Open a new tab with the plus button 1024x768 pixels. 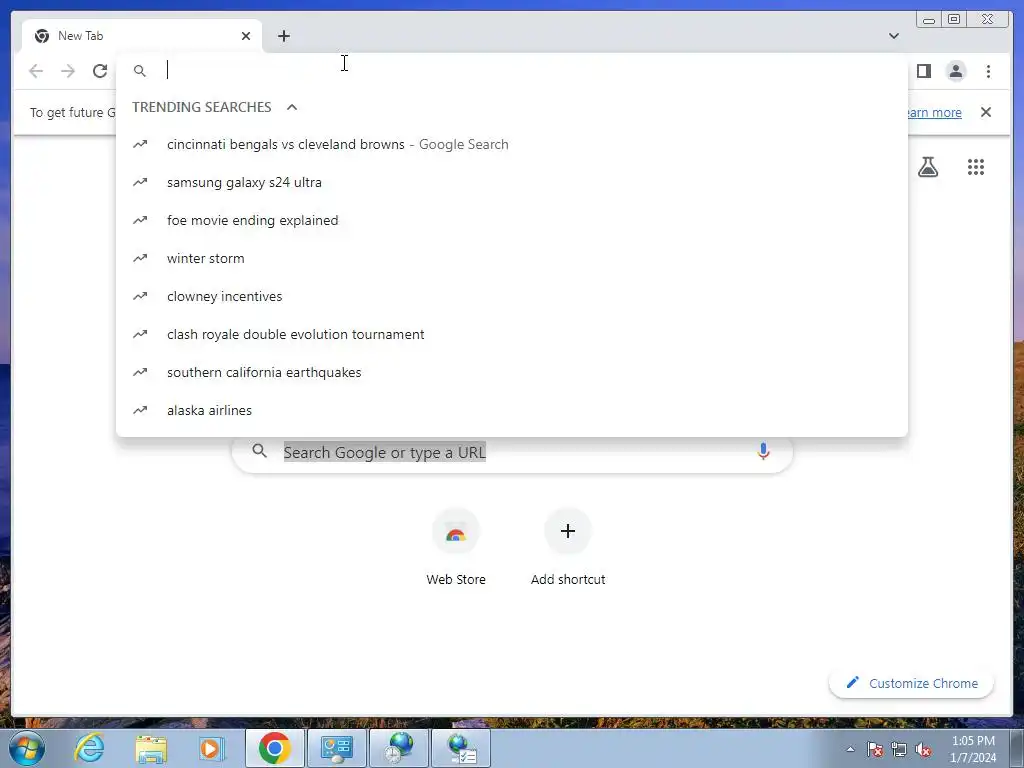(x=283, y=36)
